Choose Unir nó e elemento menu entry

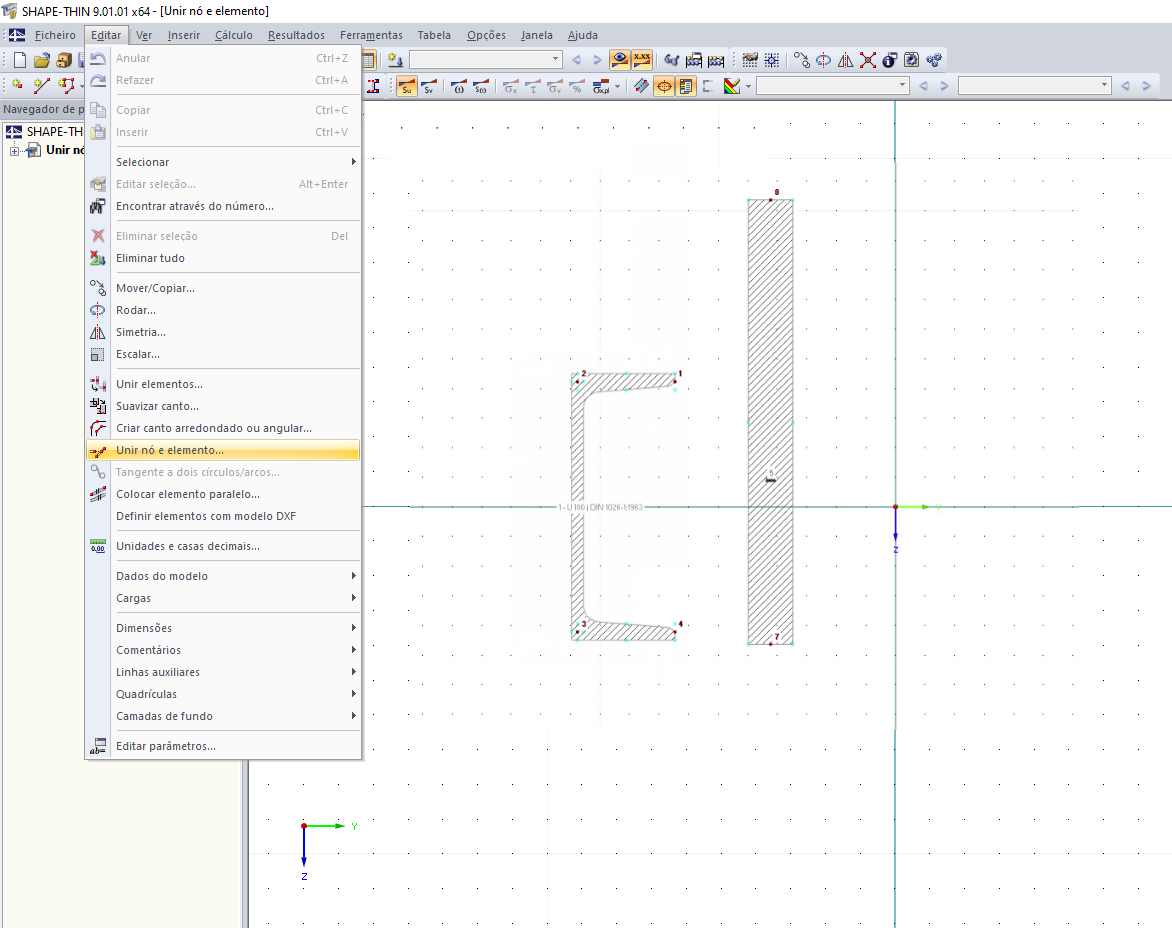pos(170,450)
